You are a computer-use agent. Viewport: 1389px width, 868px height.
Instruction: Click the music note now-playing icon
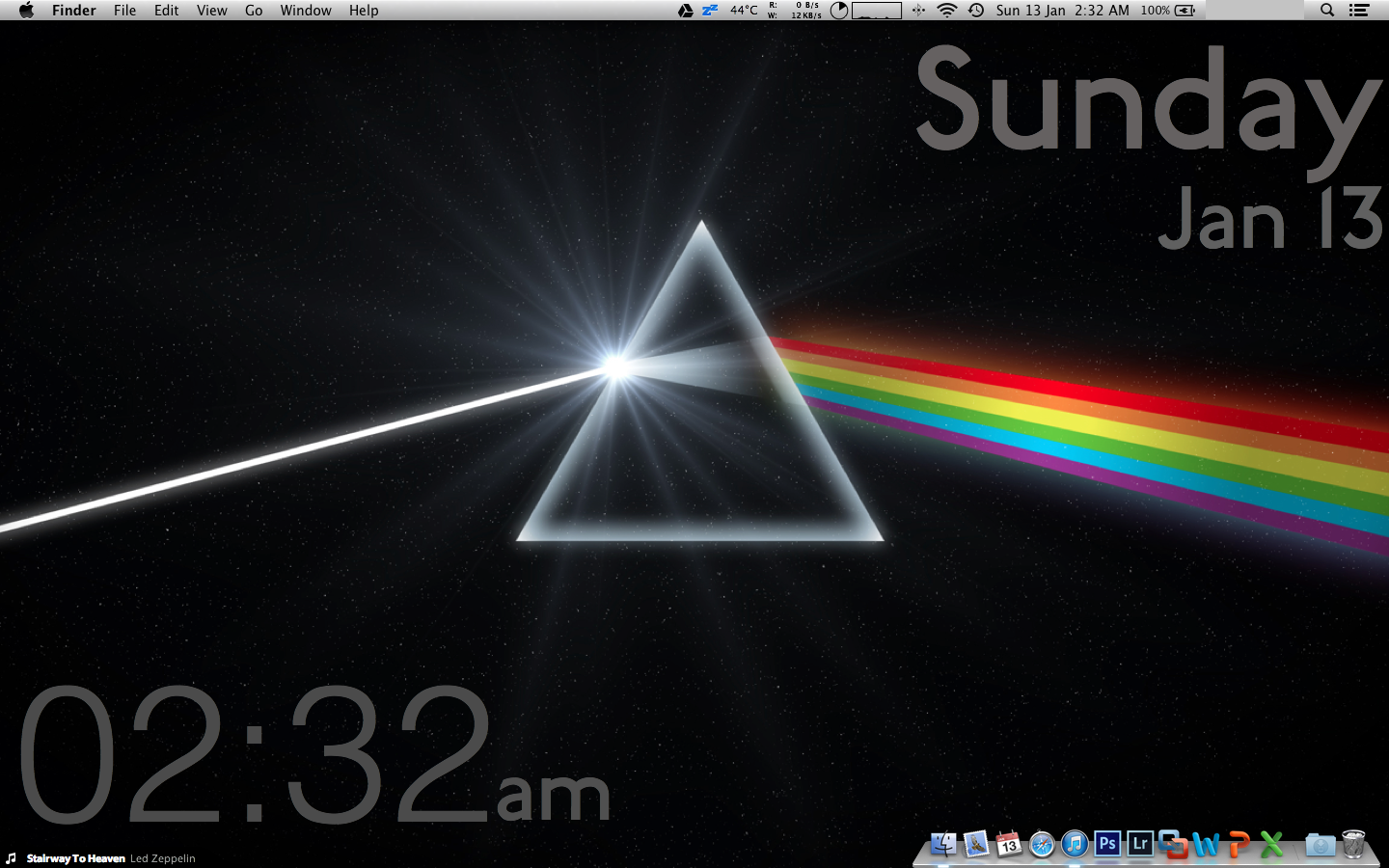click(12, 858)
